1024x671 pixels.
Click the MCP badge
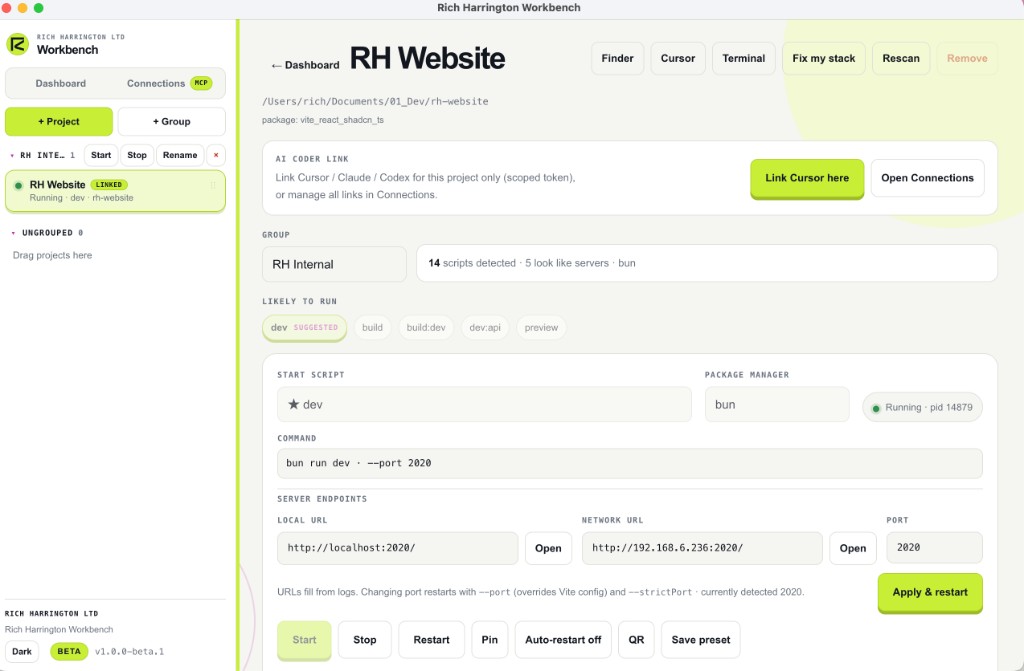(x=201, y=83)
